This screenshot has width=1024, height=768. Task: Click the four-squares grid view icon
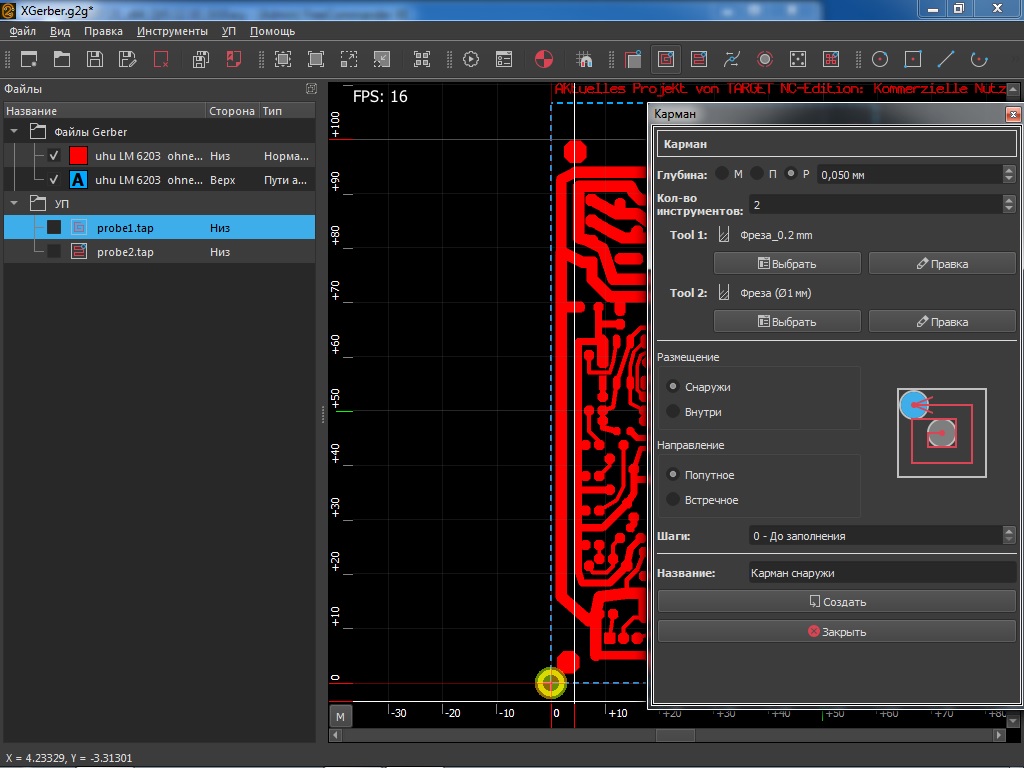pos(422,59)
